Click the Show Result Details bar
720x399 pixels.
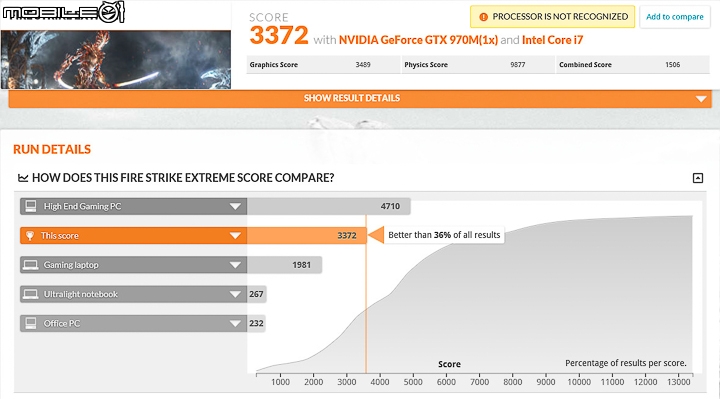pyautogui.click(x=360, y=99)
